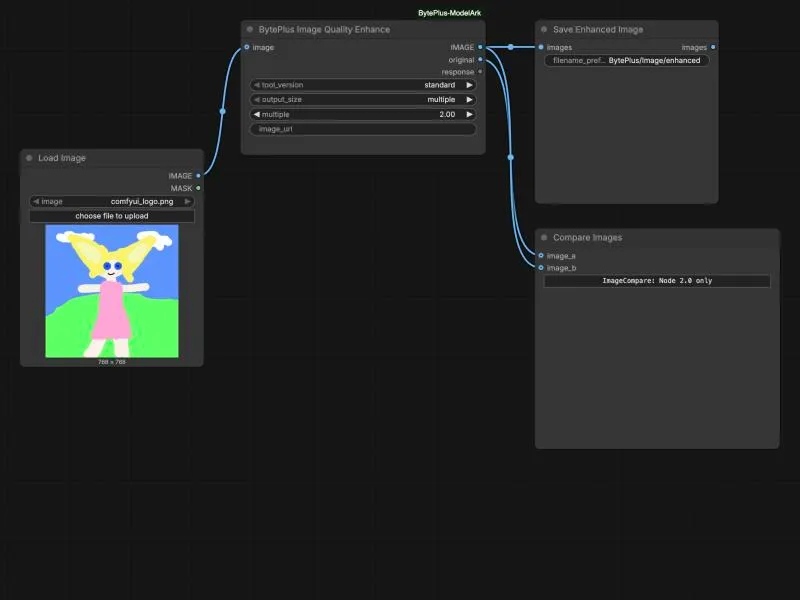Step output_size backward with left arrow
Image resolution: width=800 pixels, height=600 pixels.
(257, 99)
